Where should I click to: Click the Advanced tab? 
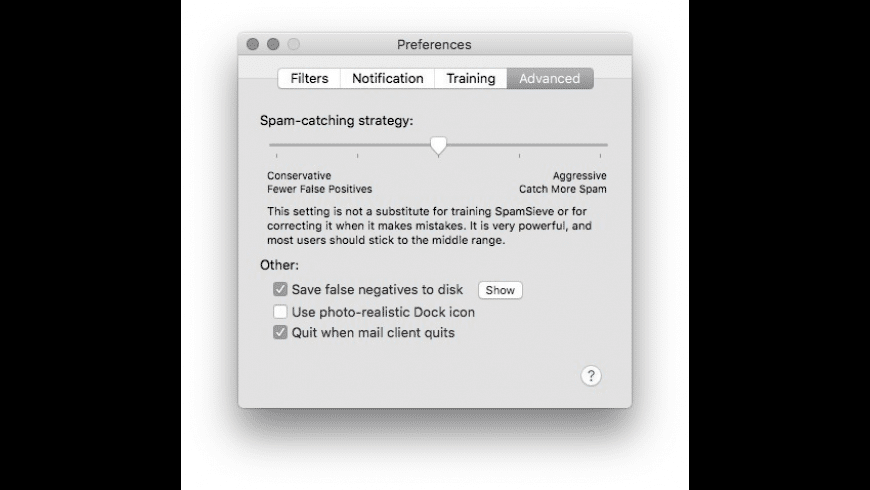(x=549, y=78)
